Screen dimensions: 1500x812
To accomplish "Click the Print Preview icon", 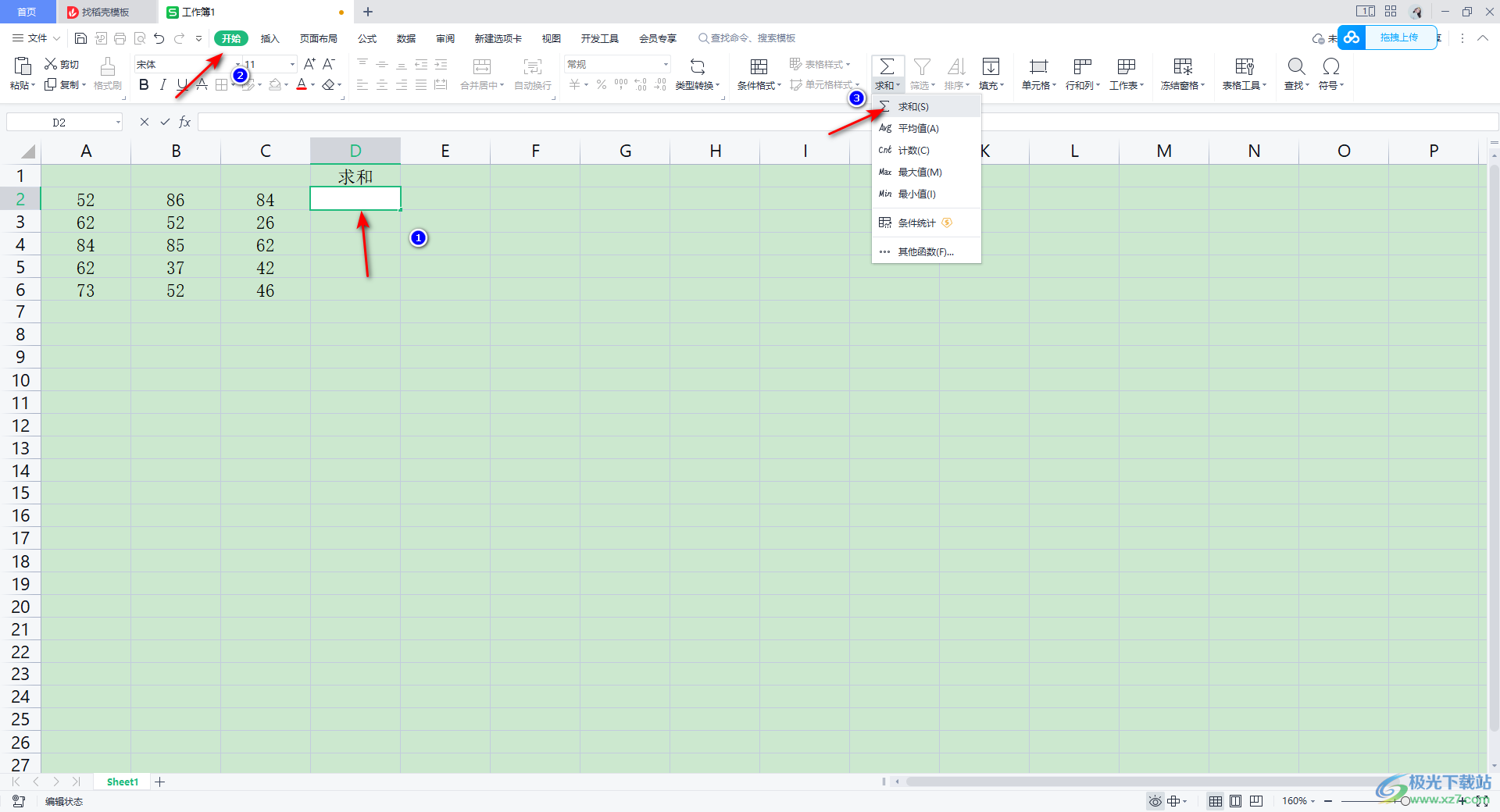I will [140, 38].
